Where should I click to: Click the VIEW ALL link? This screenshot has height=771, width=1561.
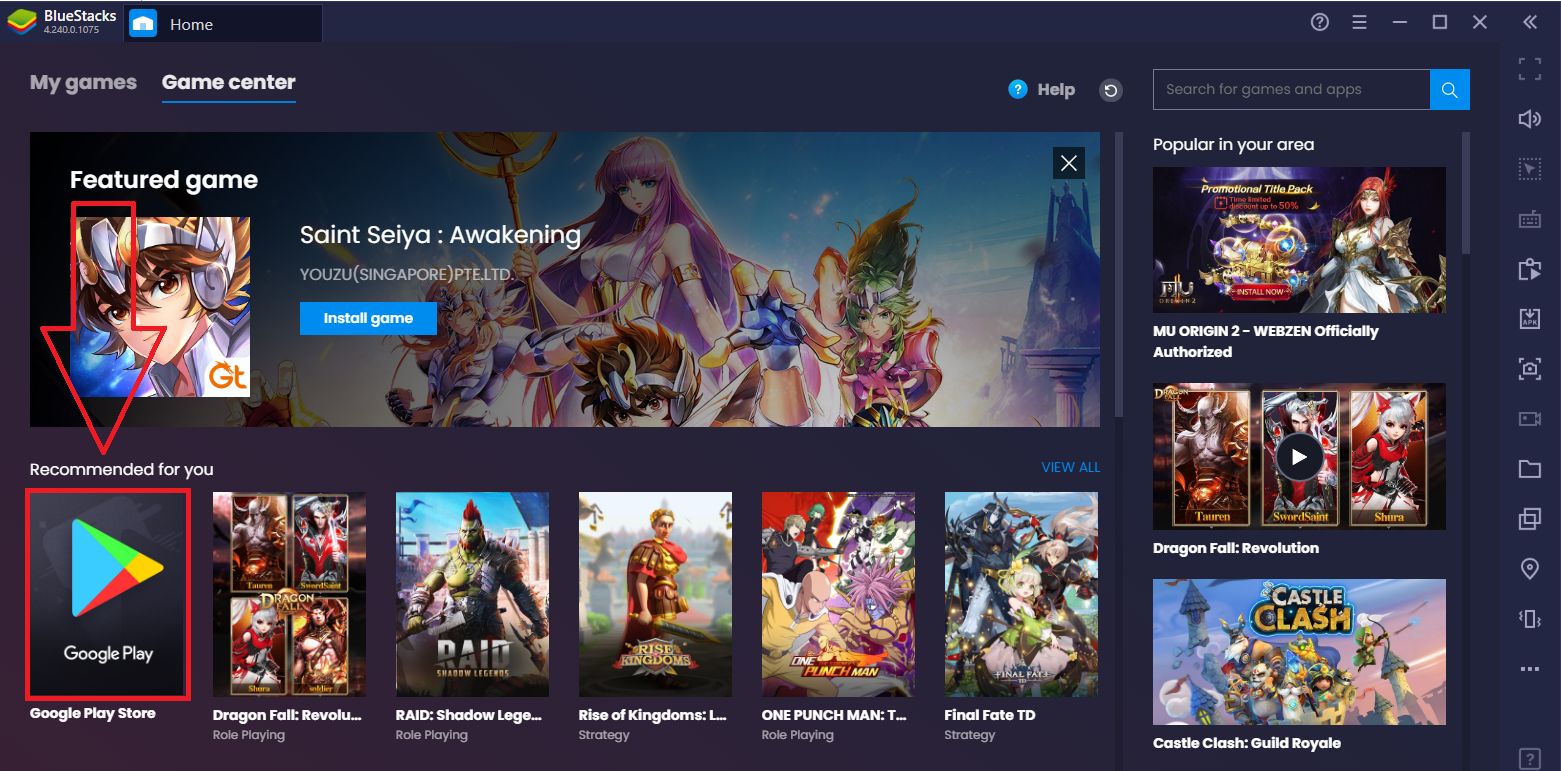pyautogui.click(x=1070, y=467)
